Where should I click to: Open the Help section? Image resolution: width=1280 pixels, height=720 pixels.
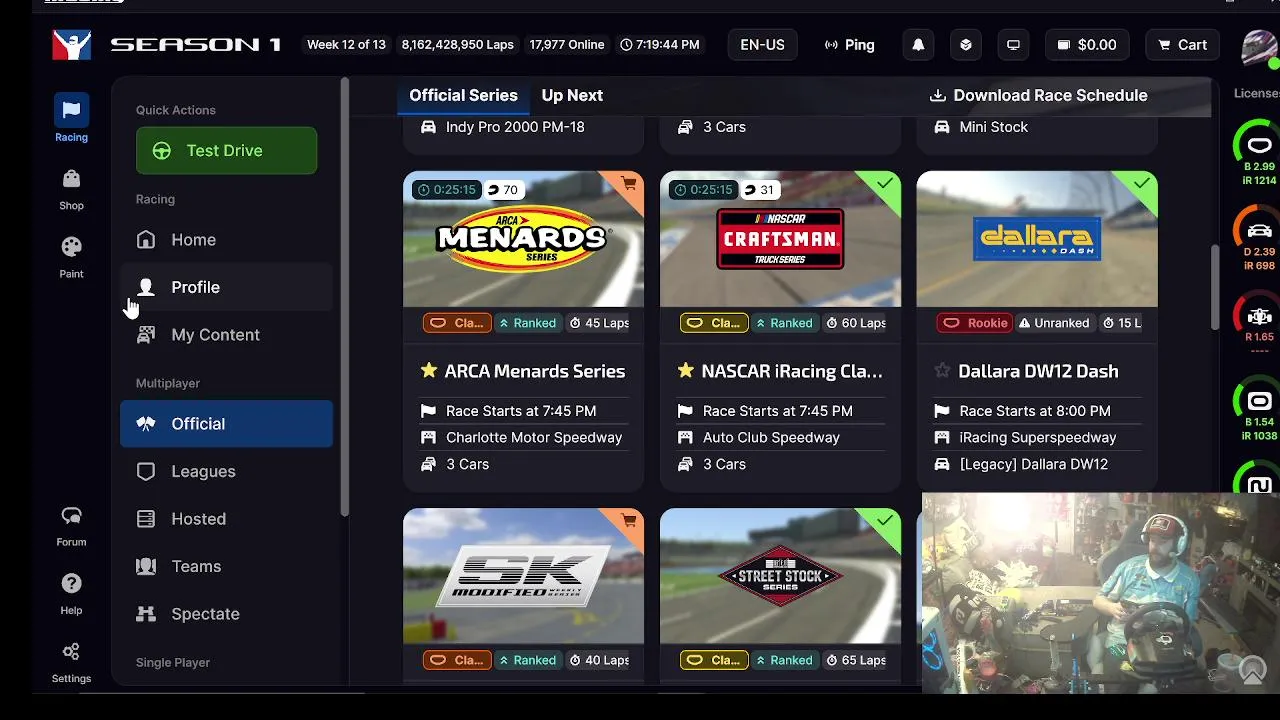click(71, 593)
